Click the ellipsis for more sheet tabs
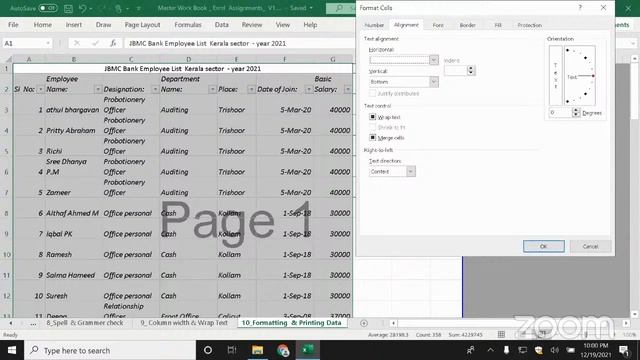The height and width of the screenshot is (360, 640). (x=33, y=323)
